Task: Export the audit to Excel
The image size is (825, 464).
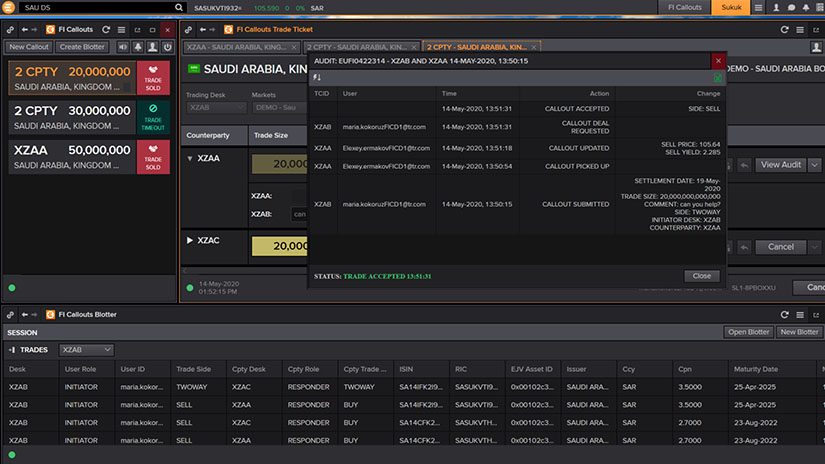Action: (717, 78)
